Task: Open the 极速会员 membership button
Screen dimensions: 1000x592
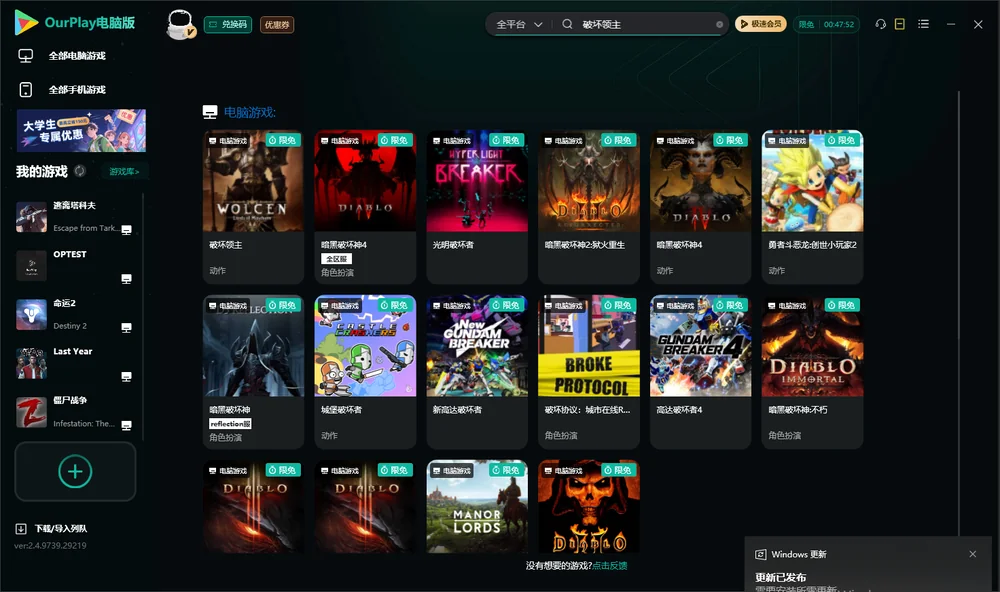Action: (761, 24)
